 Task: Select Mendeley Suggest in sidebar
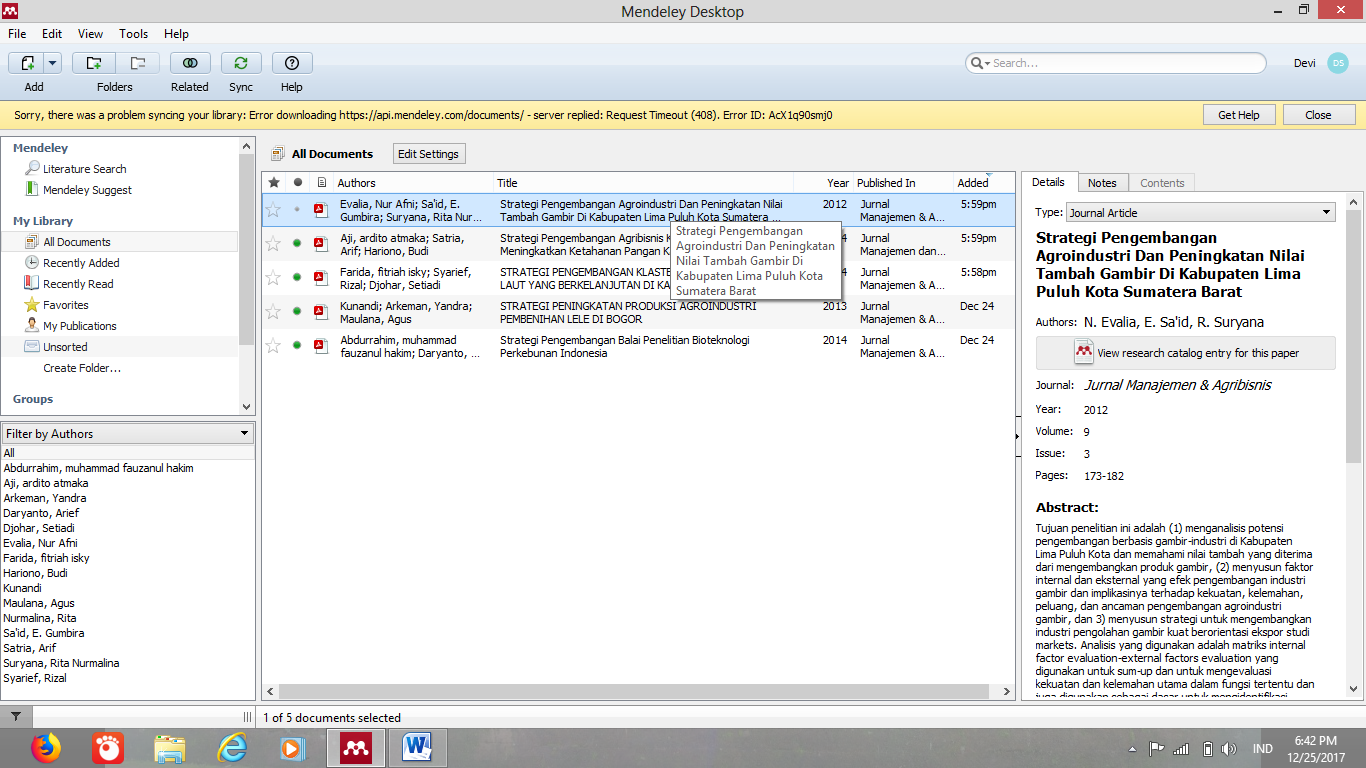(87, 190)
